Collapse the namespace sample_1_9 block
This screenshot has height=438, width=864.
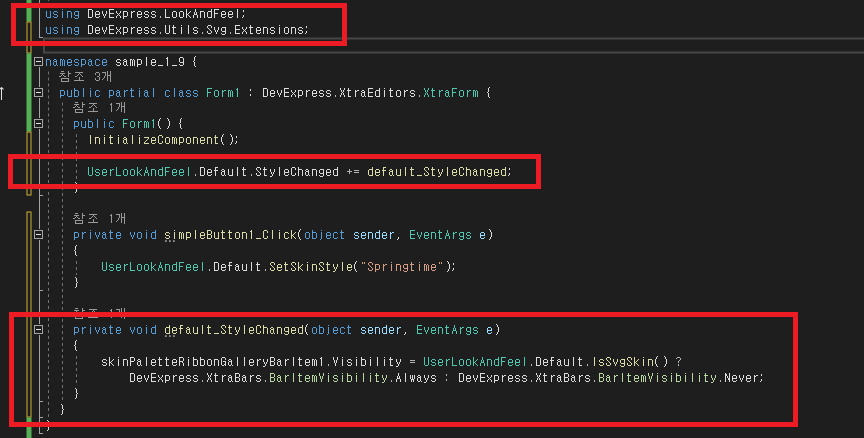coord(39,62)
